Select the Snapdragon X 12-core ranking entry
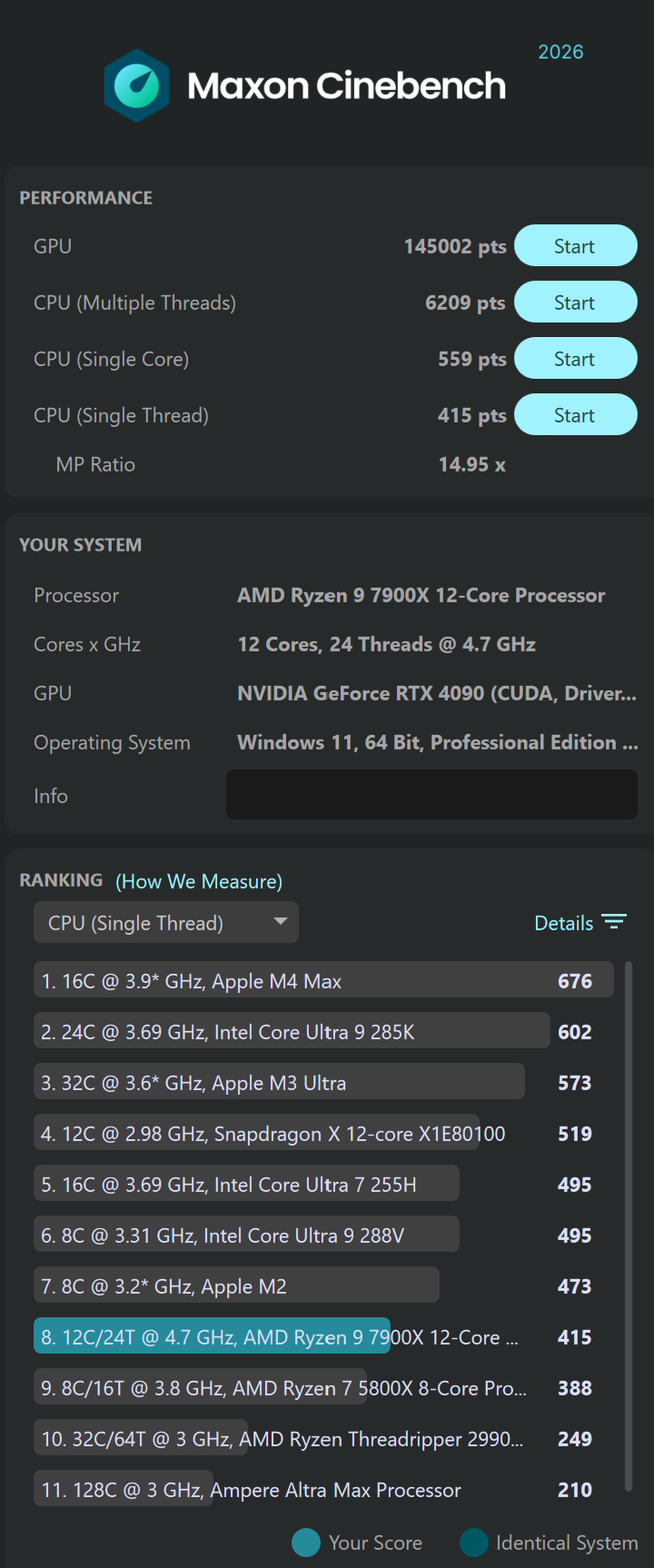This screenshot has height=1568, width=654. 323,1134
